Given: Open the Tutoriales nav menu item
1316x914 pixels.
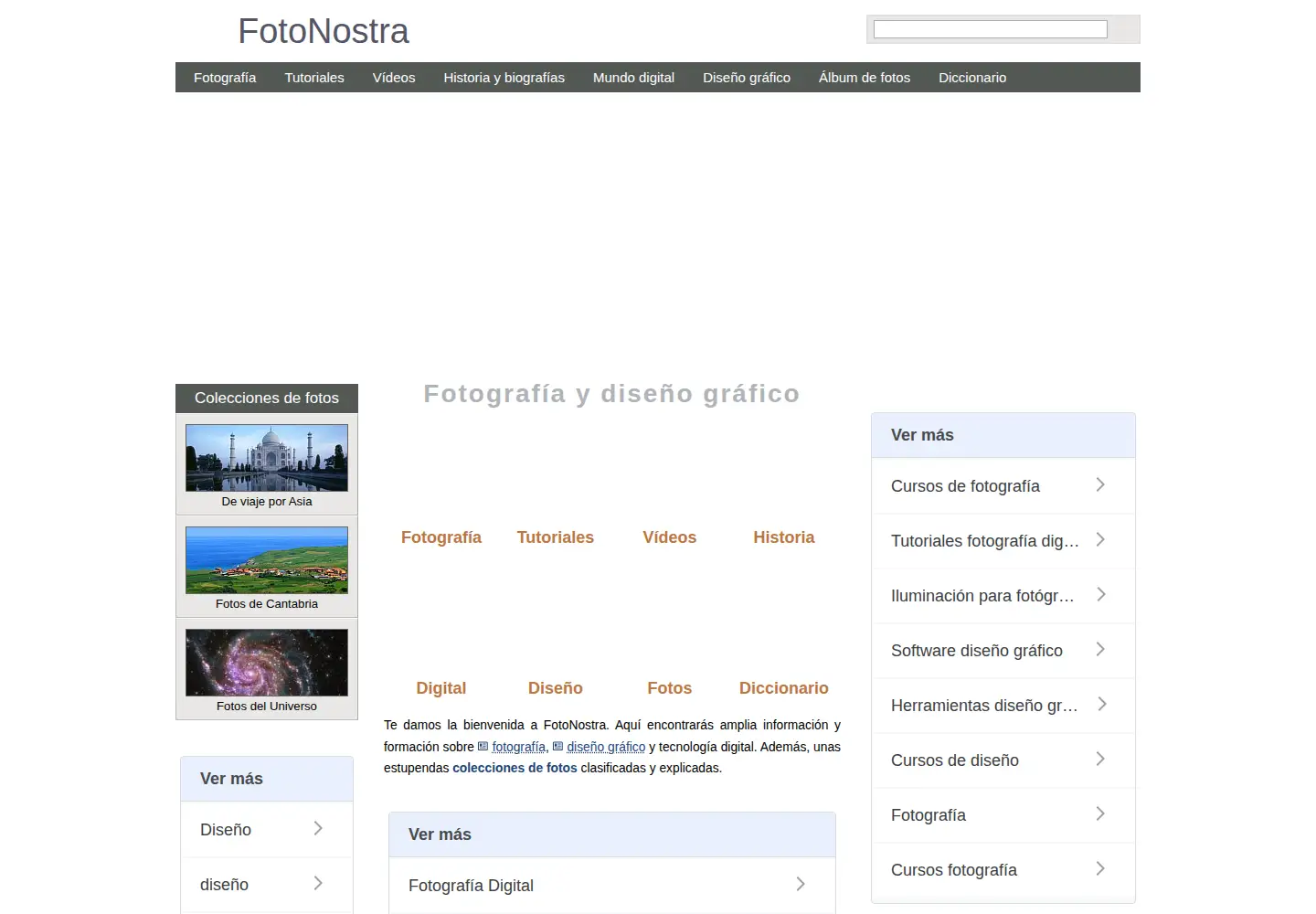Looking at the screenshot, I should [x=314, y=78].
